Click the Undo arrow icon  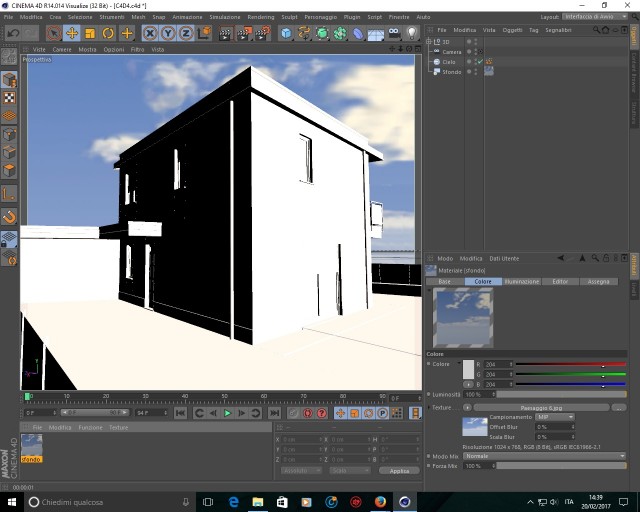(x=13, y=33)
